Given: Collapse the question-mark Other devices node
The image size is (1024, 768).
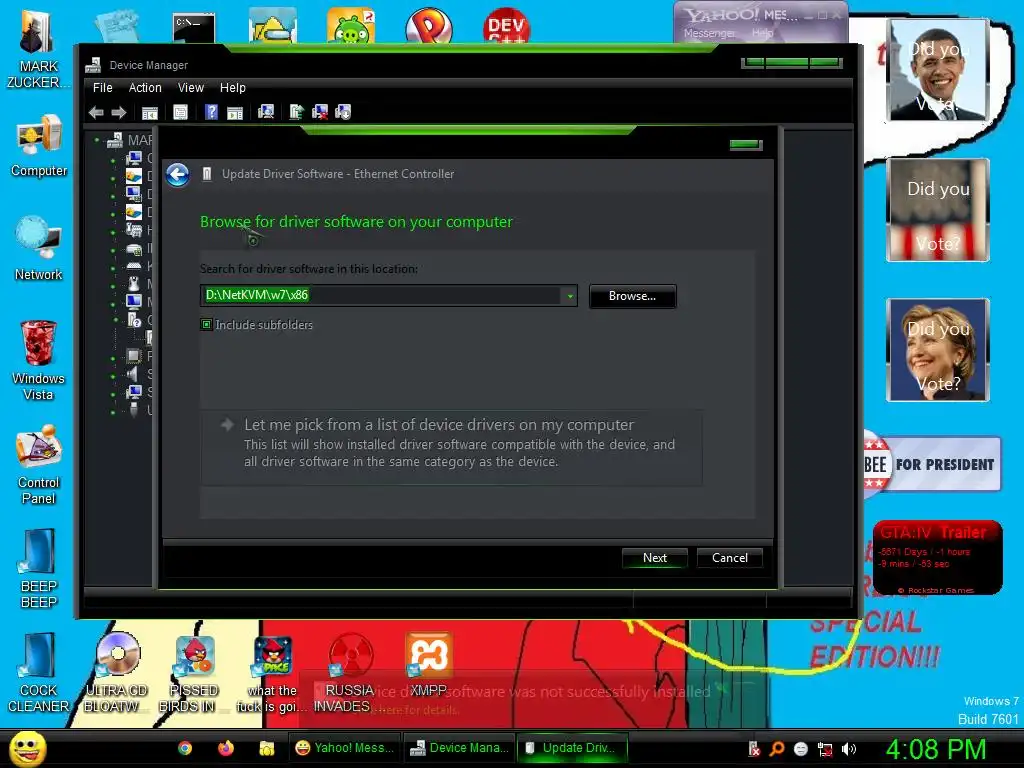Looking at the screenshot, I should [115, 320].
